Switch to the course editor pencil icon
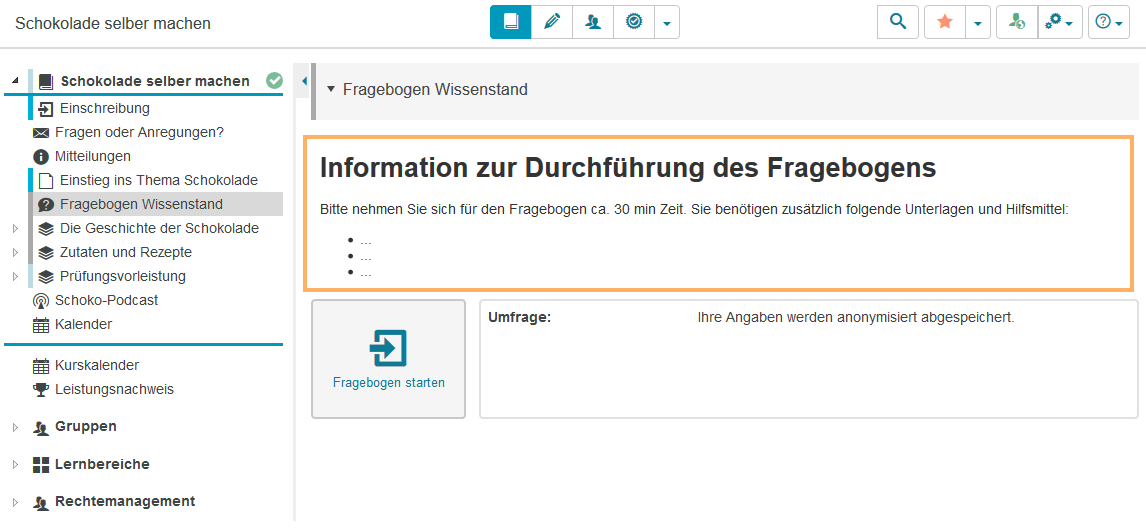 click(551, 22)
